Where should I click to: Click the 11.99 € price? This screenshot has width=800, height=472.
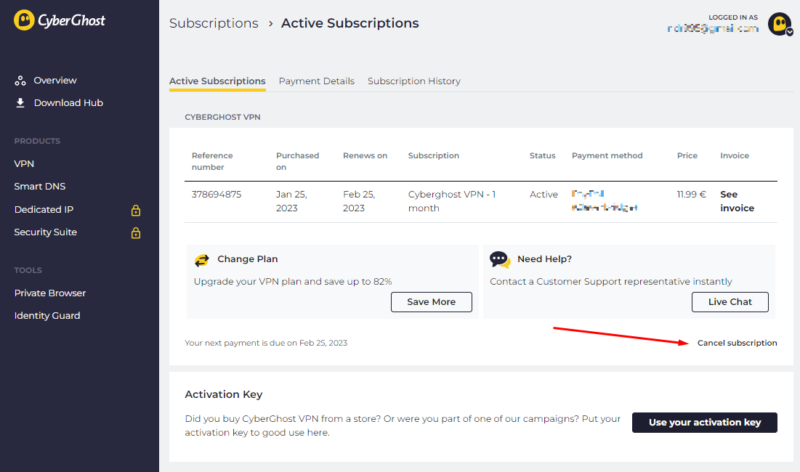691,194
